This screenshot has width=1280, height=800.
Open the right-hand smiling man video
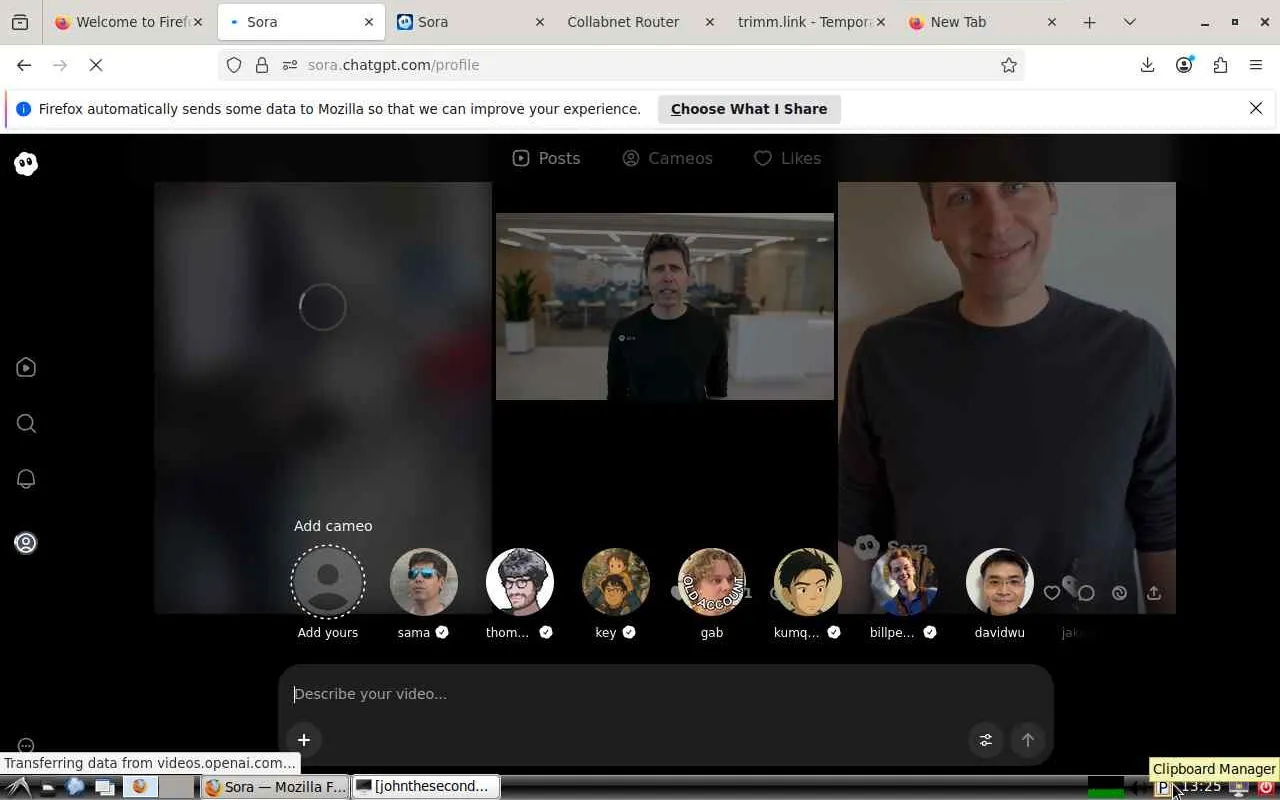pyautogui.click(x=1007, y=397)
